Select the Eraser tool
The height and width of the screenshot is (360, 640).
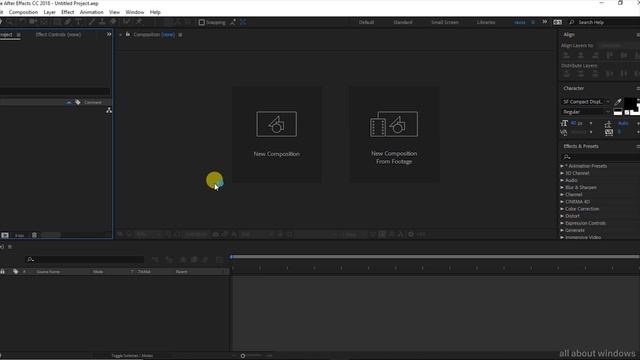click(113, 22)
